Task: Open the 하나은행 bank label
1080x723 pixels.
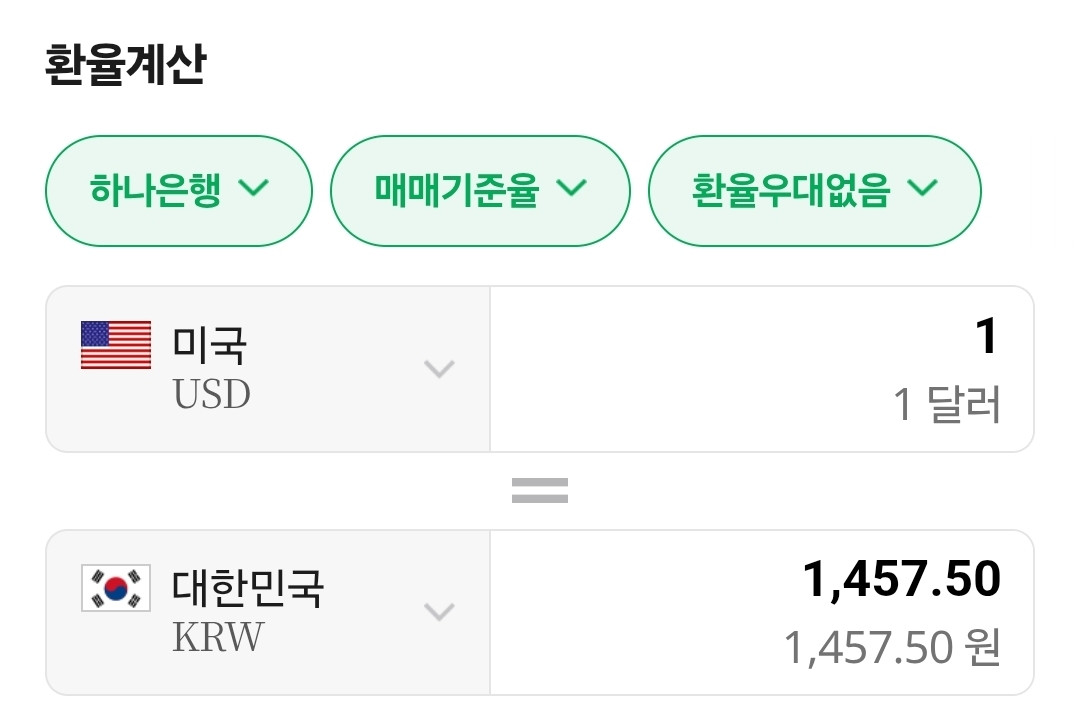Action: [x=155, y=189]
